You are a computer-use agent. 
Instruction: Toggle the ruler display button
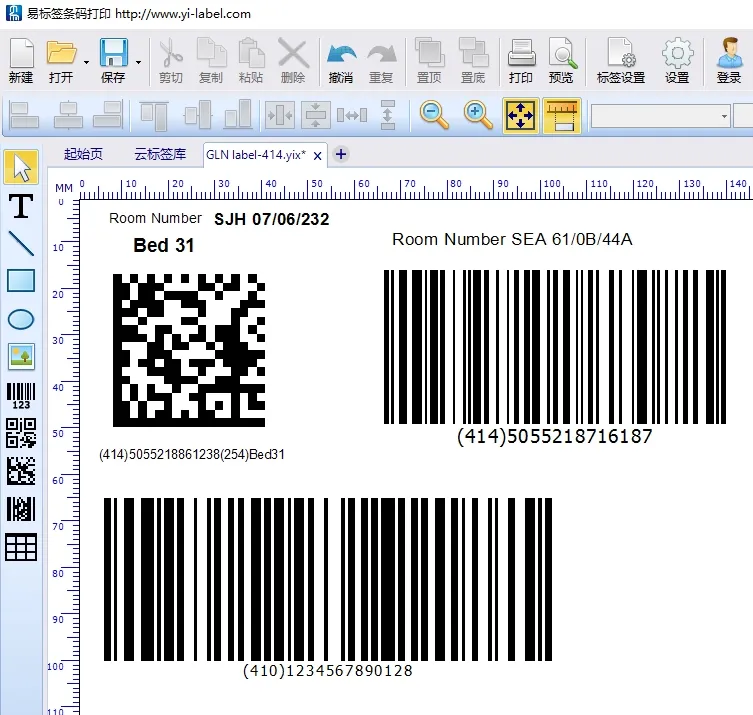tap(561, 116)
